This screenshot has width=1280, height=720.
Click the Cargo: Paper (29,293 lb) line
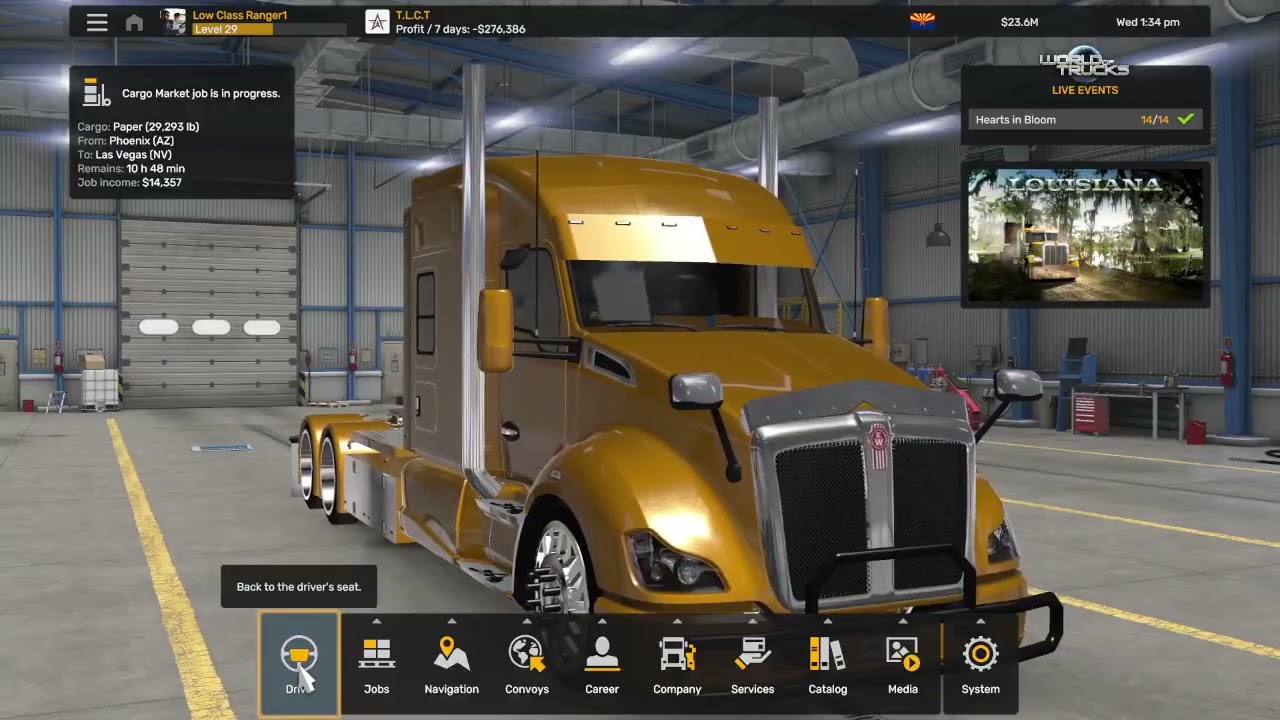(x=138, y=127)
